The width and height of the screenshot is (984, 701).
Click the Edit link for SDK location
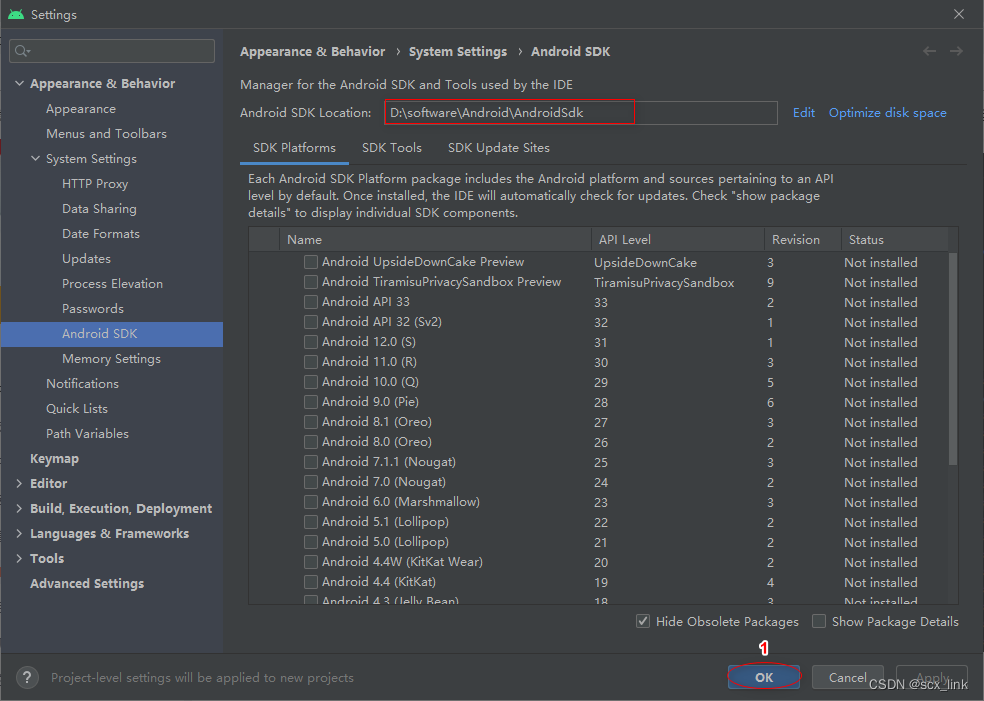[803, 113]
